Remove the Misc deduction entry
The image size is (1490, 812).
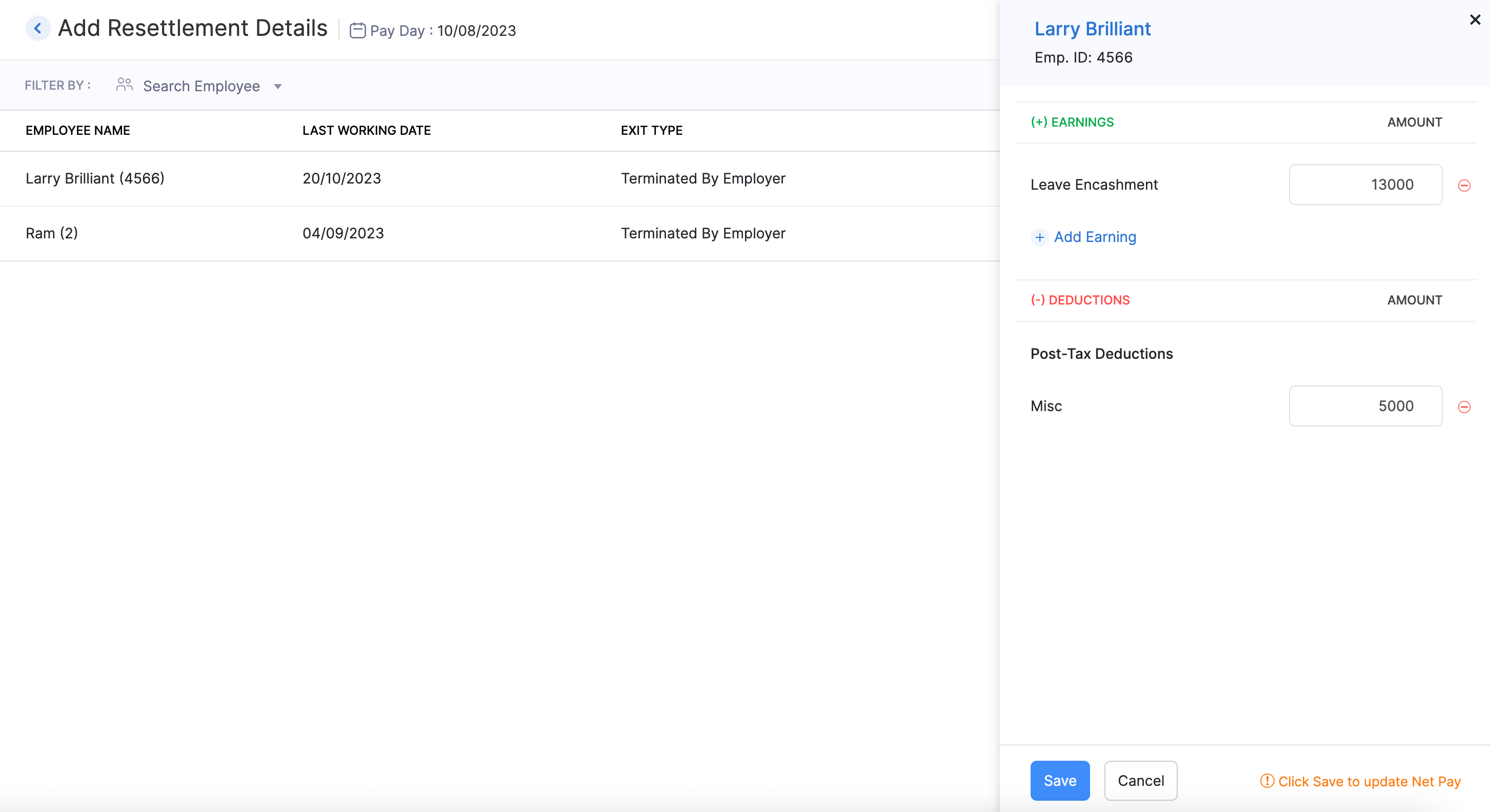coord(1464,407)
